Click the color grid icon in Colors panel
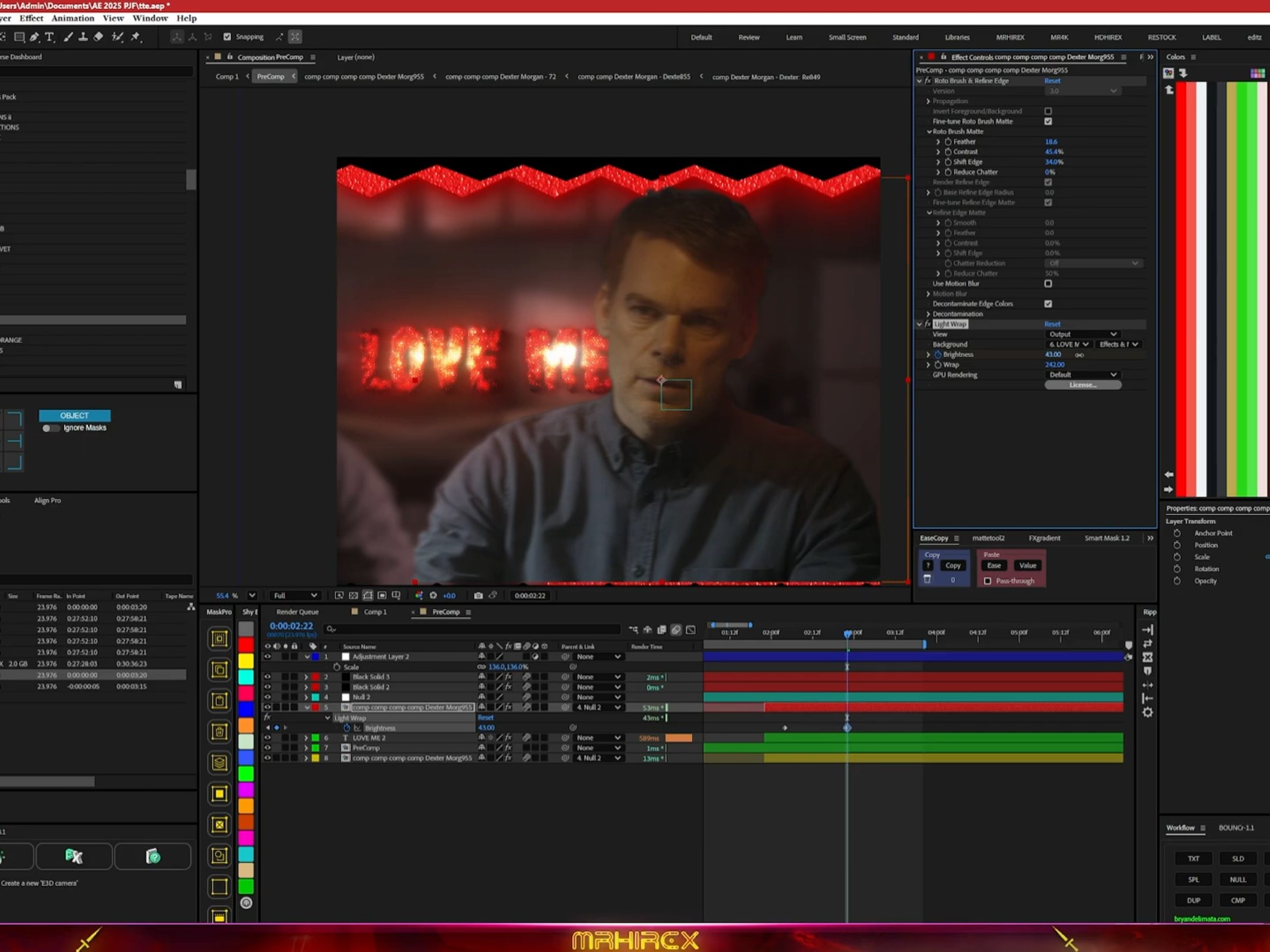This screenshot has height=952, width=1270. pos(1257,73)
